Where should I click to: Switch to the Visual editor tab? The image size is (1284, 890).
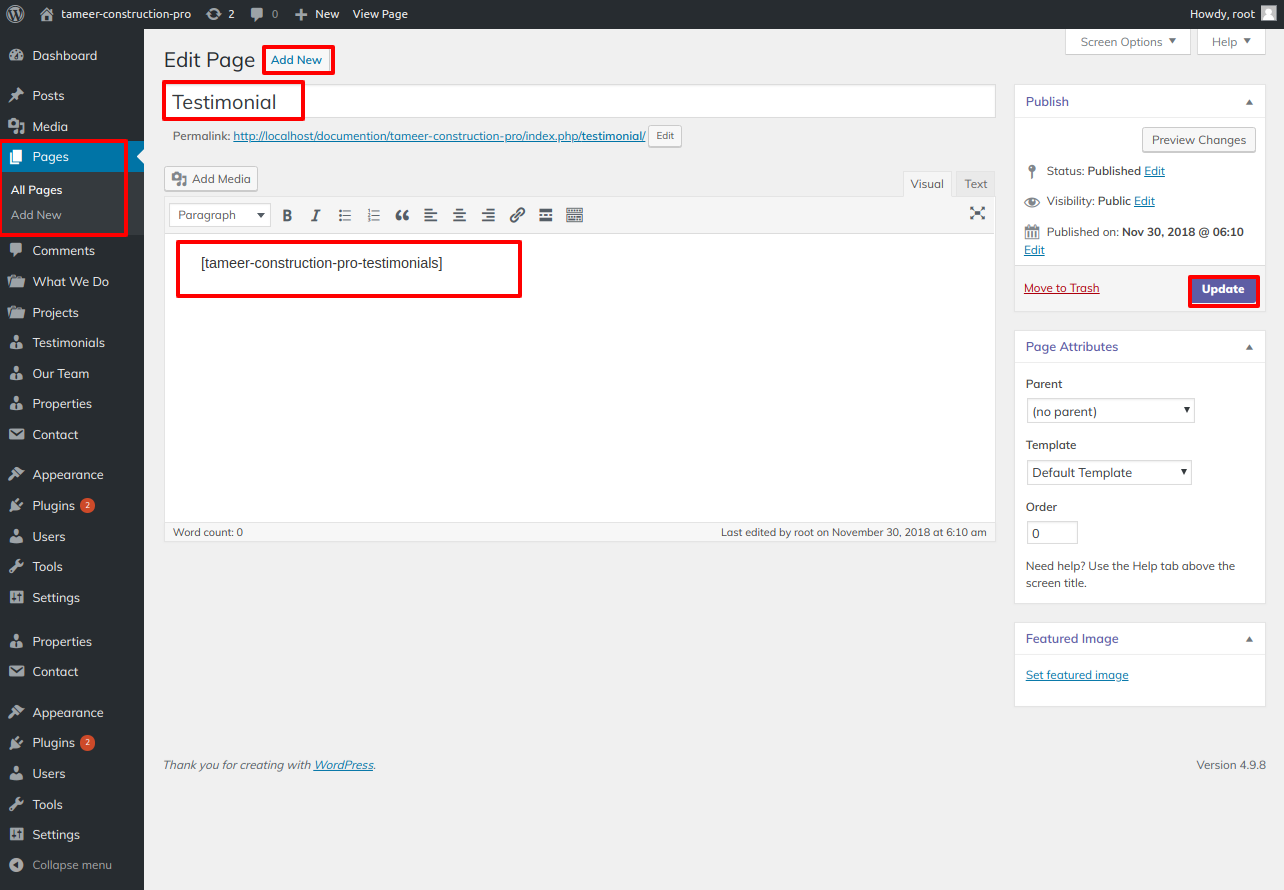(927, 184)
